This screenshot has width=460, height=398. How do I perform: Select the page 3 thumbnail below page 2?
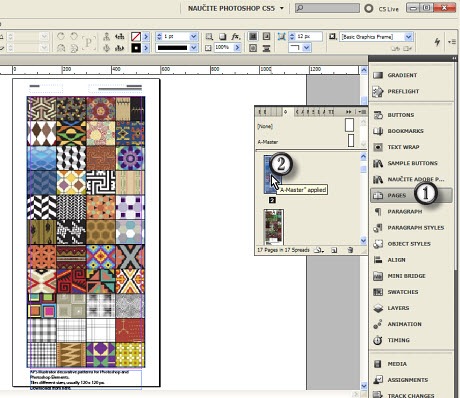(x=274, y=227)
